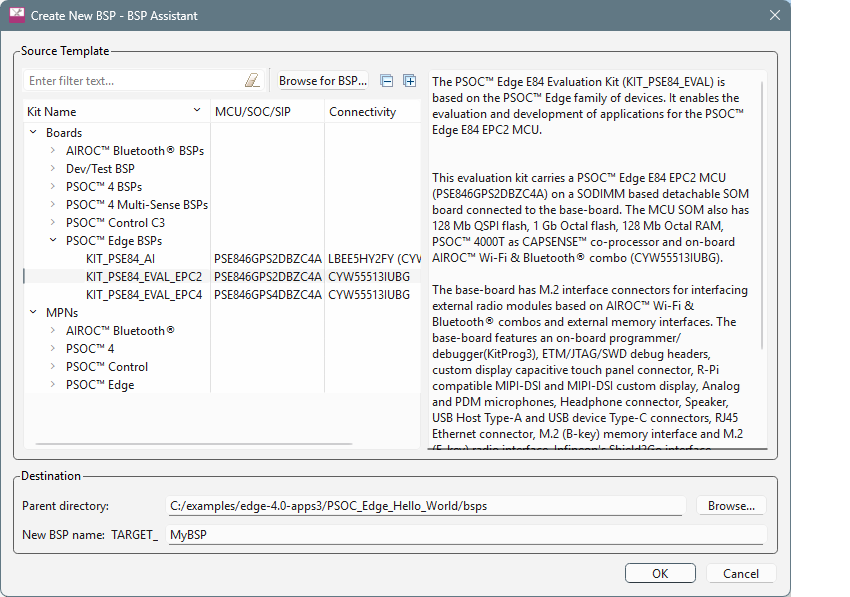Expand PSOC Edge under MPNs
Image resolution: width=850 pixels, height=597 pixels.
point(53,384)
